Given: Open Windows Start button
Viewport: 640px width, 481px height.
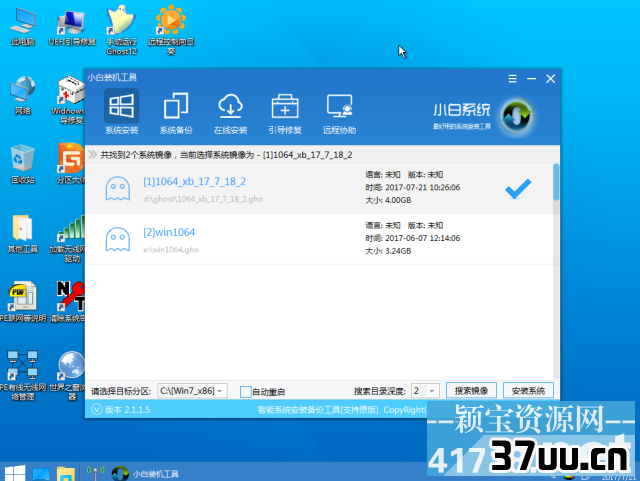Looking at the screenshot, I should click(15, 473).
